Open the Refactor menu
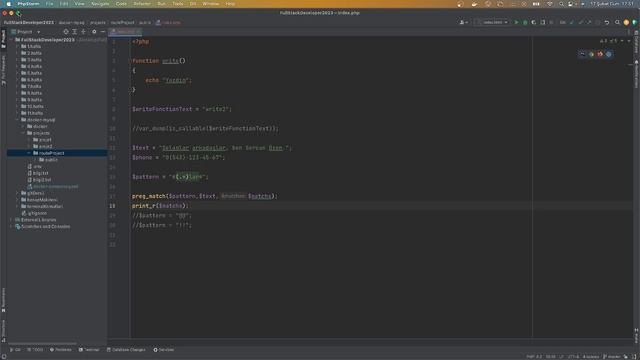The height and width of the screenshot is (360, 640). pyautogui.click(x=142, y=4)
